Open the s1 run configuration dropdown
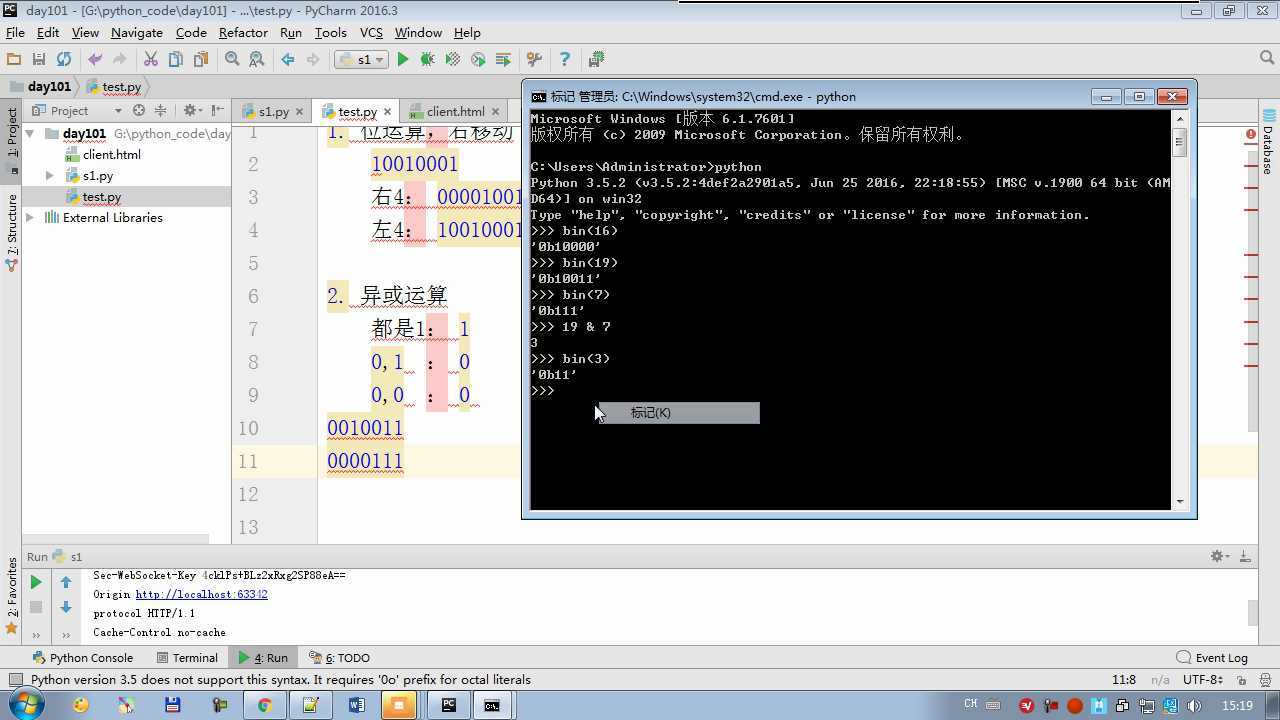Screen dimensions: 1280x720 click(x=361, y=60)
